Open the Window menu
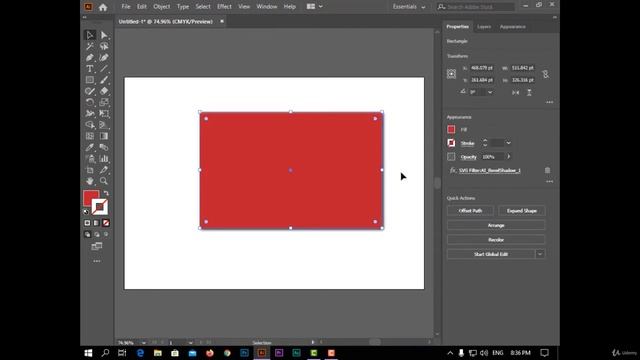The image size is (640, 360). click(x=267, y=7)
